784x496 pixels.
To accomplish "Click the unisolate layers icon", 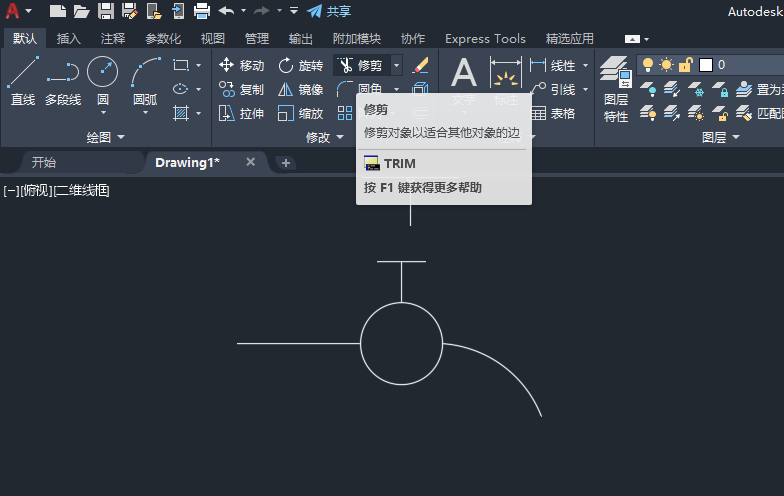I will pyautogui.click(x=672, y=113).
